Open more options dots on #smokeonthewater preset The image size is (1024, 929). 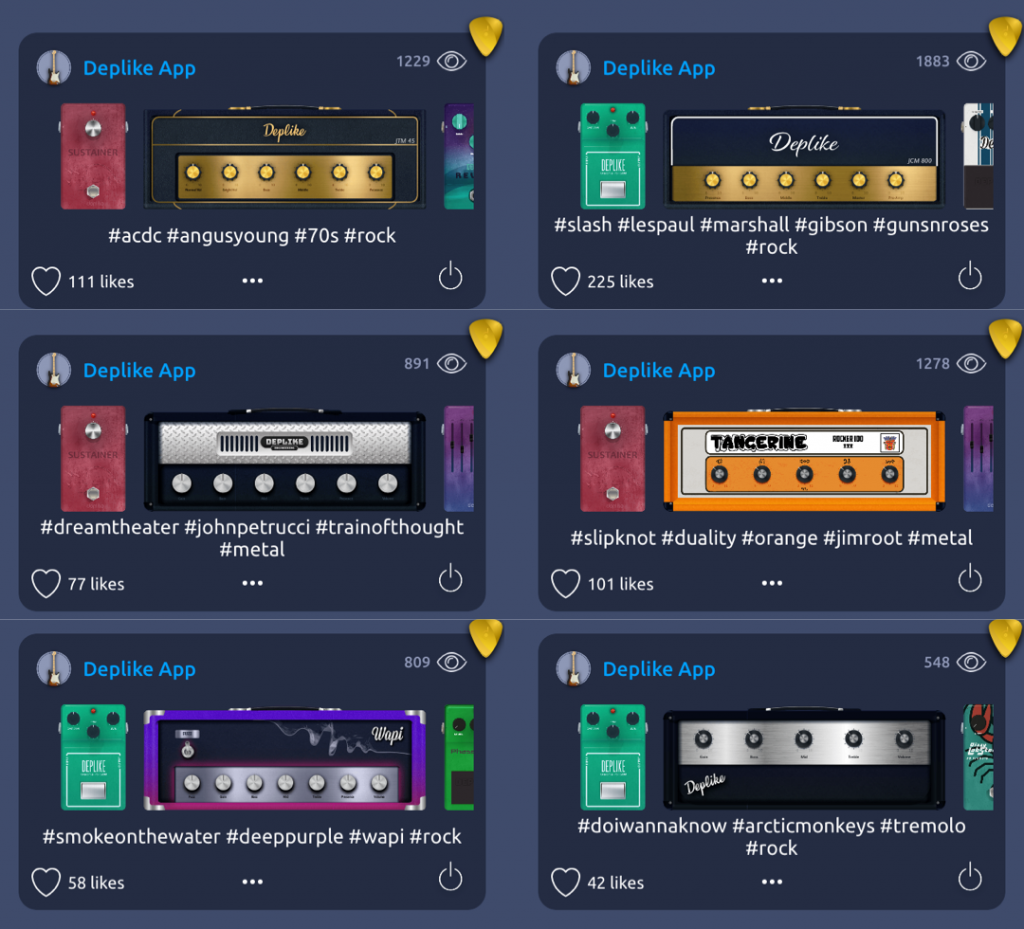pyautogui.click(x=253, y=882)
